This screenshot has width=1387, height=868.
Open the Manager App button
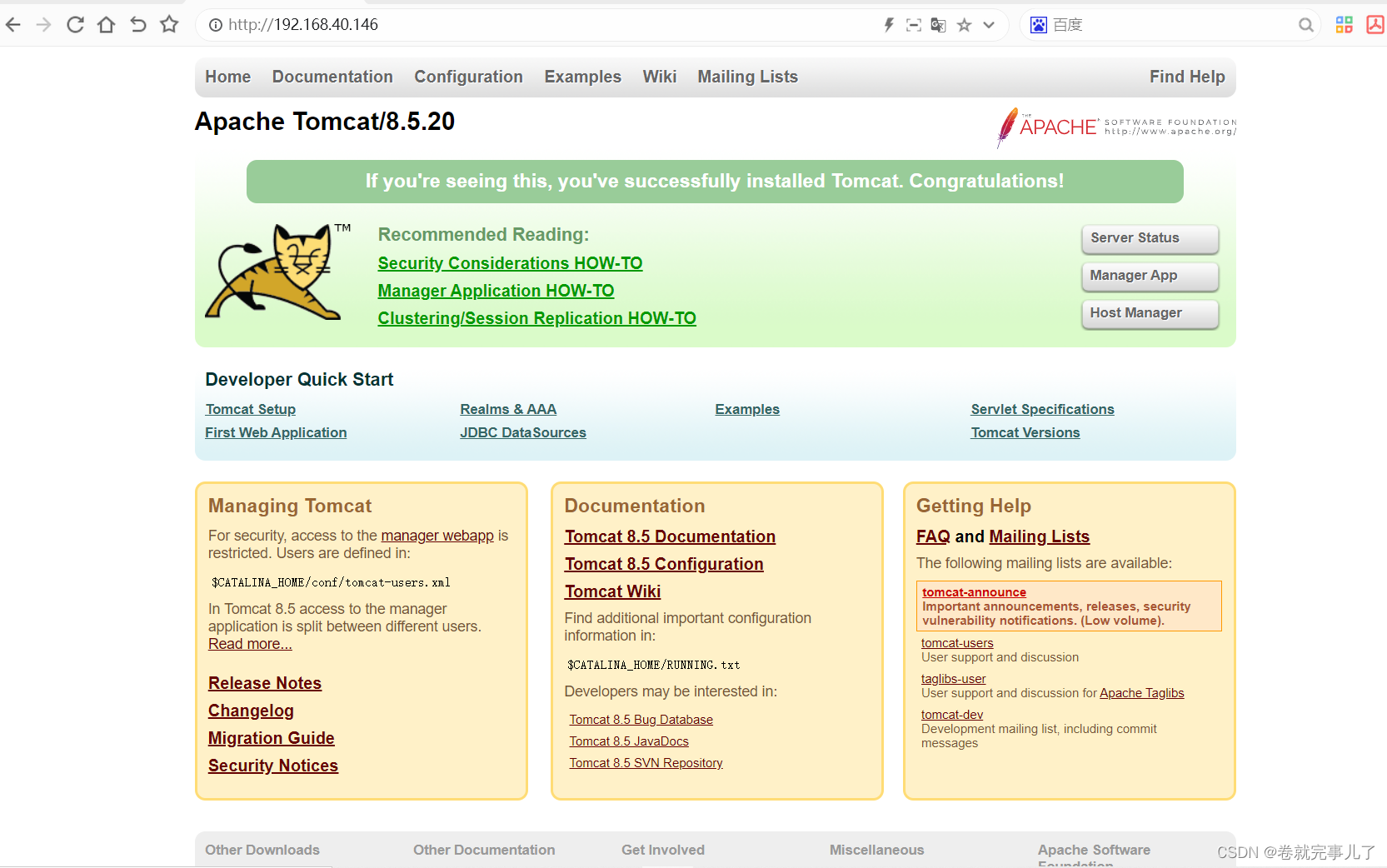click(1150, 276)
